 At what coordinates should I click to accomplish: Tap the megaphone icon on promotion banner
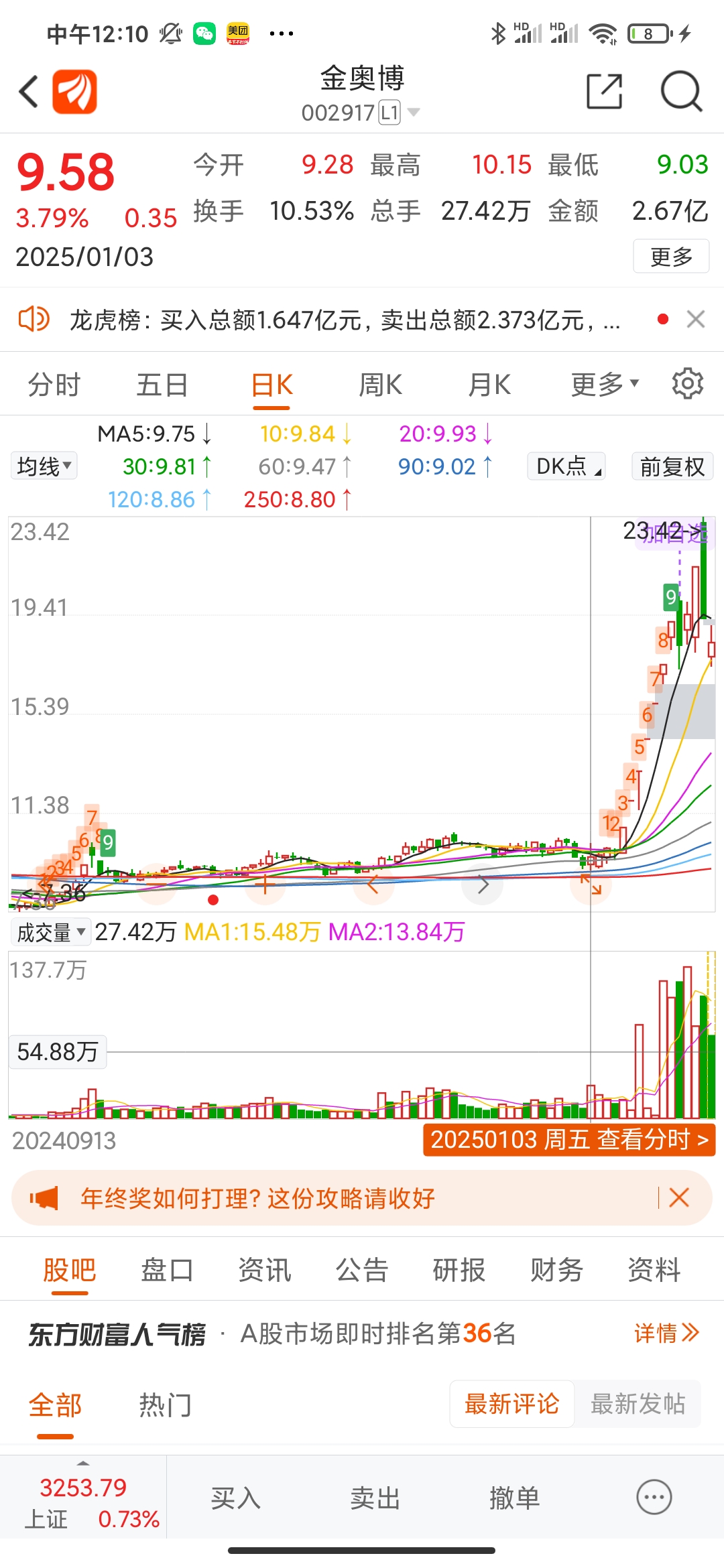click(x=44, y=1197)
